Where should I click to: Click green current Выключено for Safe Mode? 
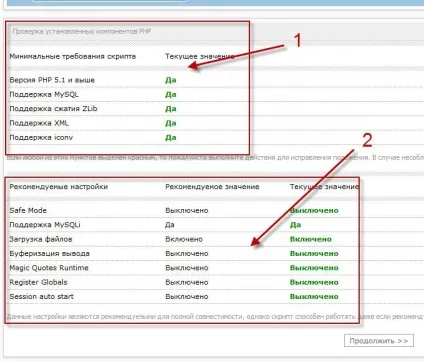tap(314, 210)
